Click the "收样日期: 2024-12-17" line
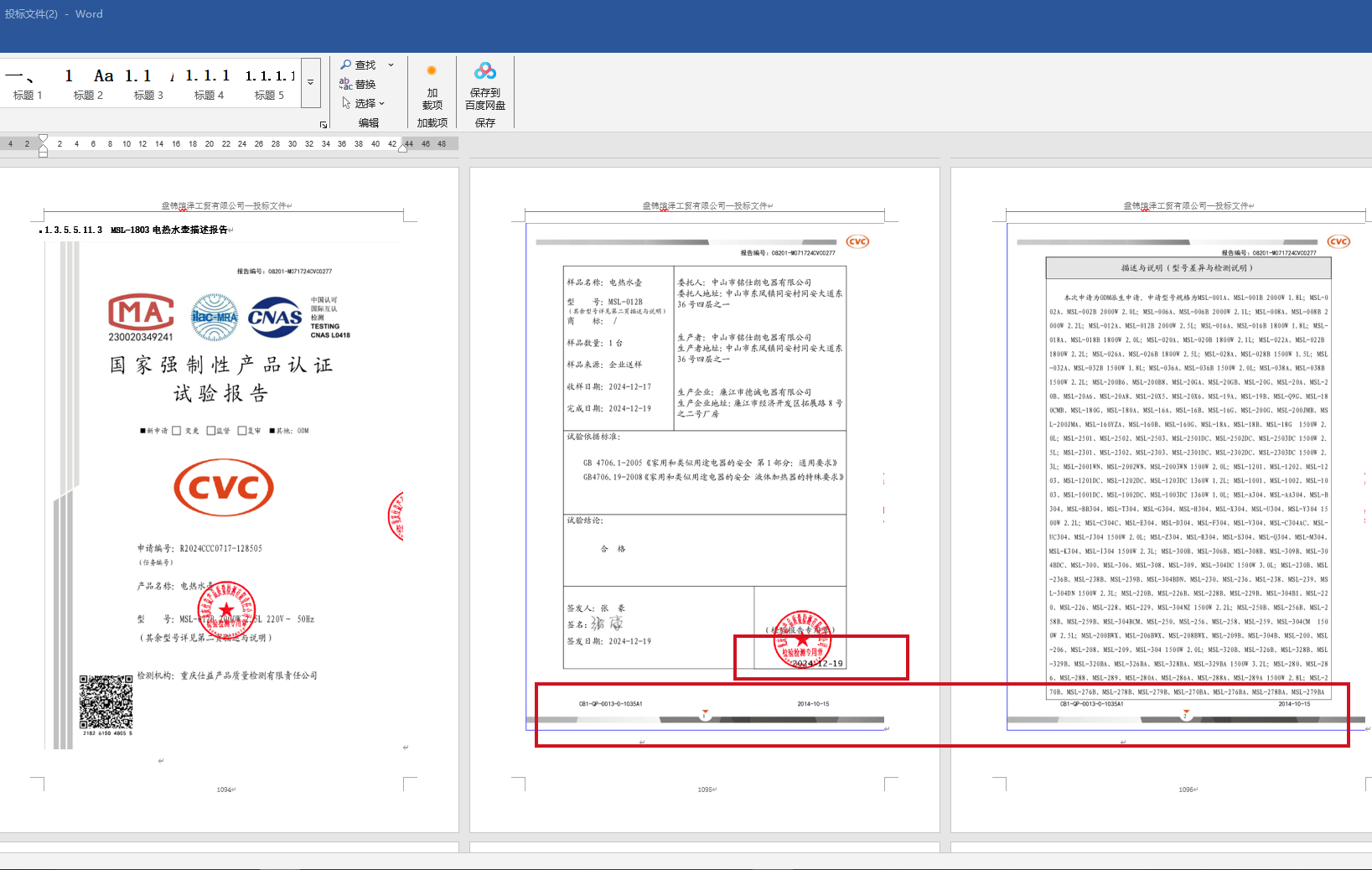Viewport: 1372px width, 870px height. [x=609, y=387]
